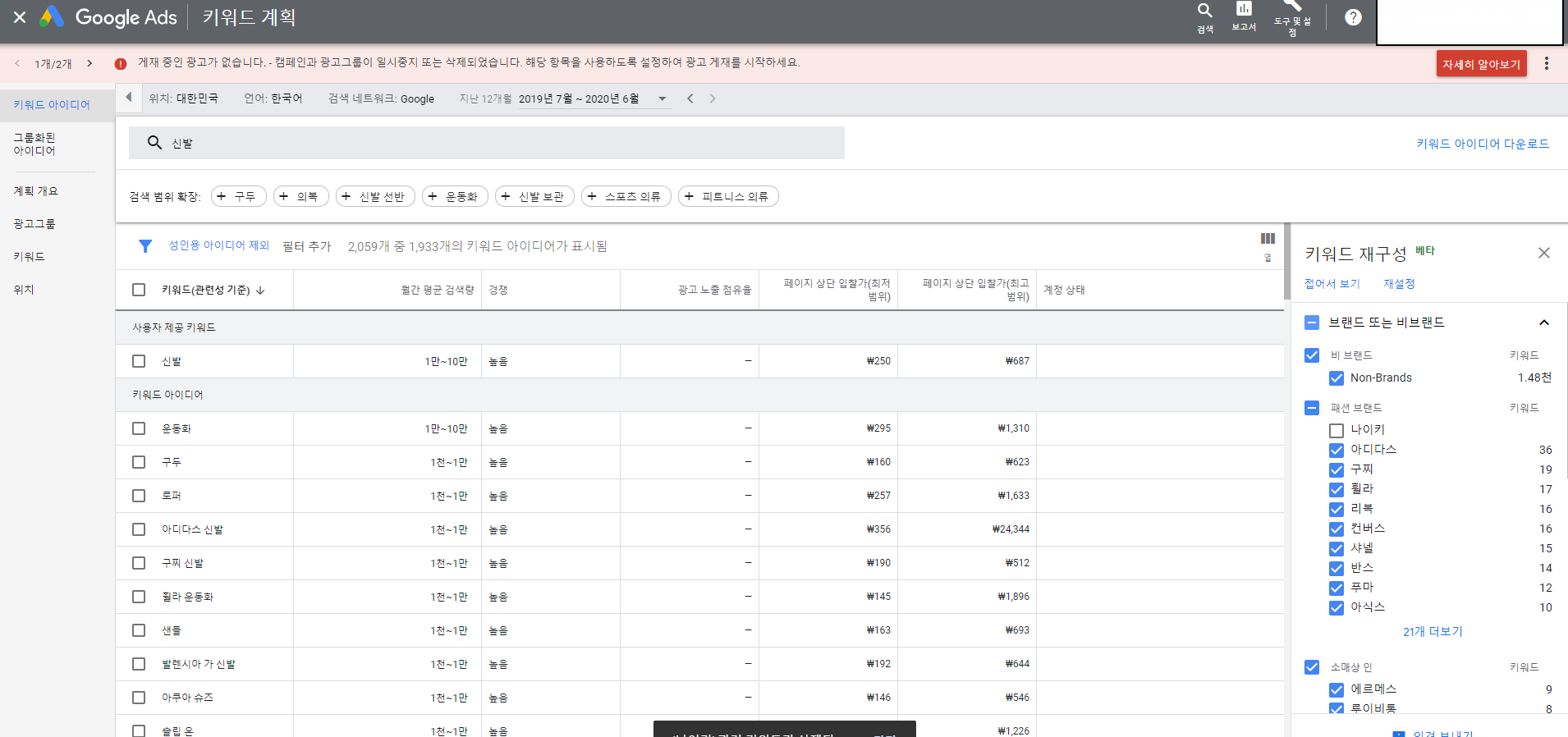Go to the previous notification arrow
Viewport: 1568px width, 737px height.
tap(17, 63)
